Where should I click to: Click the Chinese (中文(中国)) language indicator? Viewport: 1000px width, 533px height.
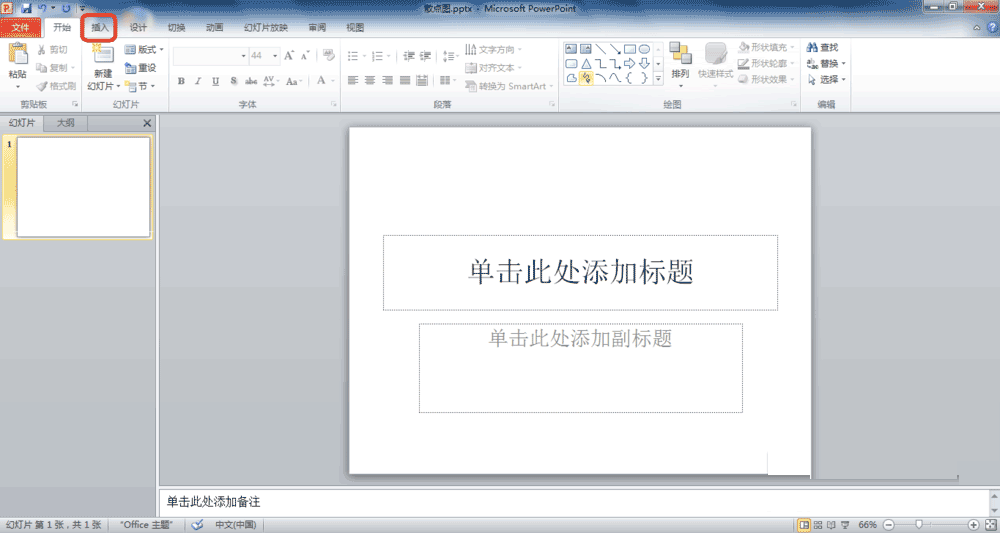pyautogui.click(x=235, y=525)
